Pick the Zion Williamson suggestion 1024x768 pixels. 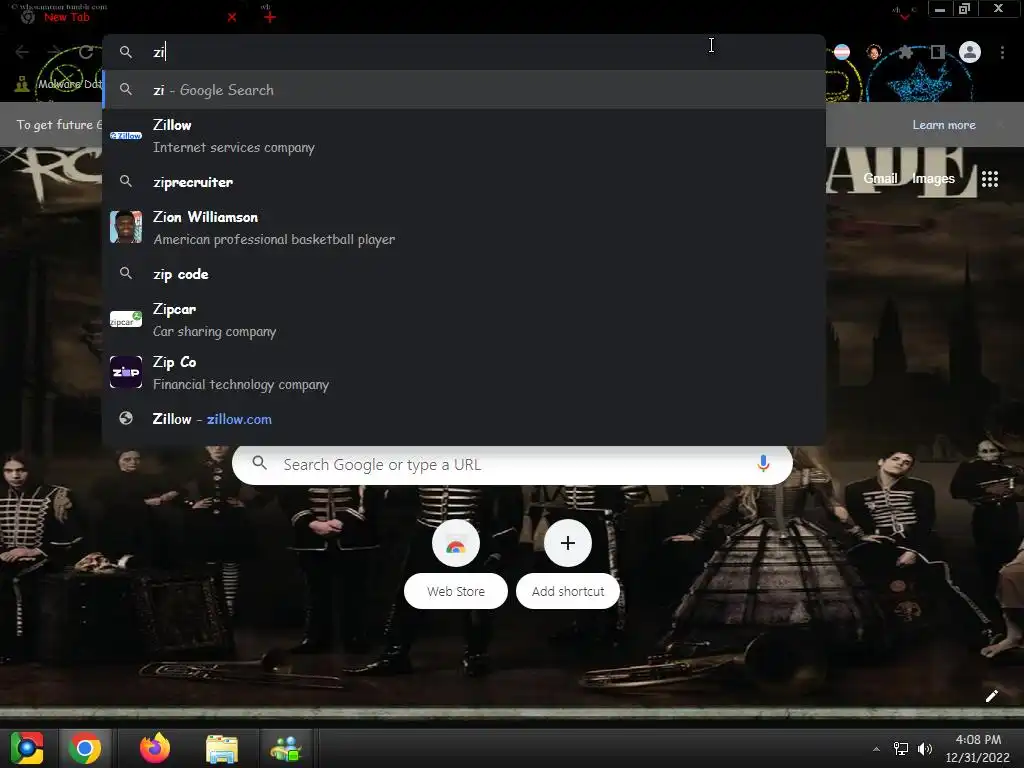coord(464,228)
